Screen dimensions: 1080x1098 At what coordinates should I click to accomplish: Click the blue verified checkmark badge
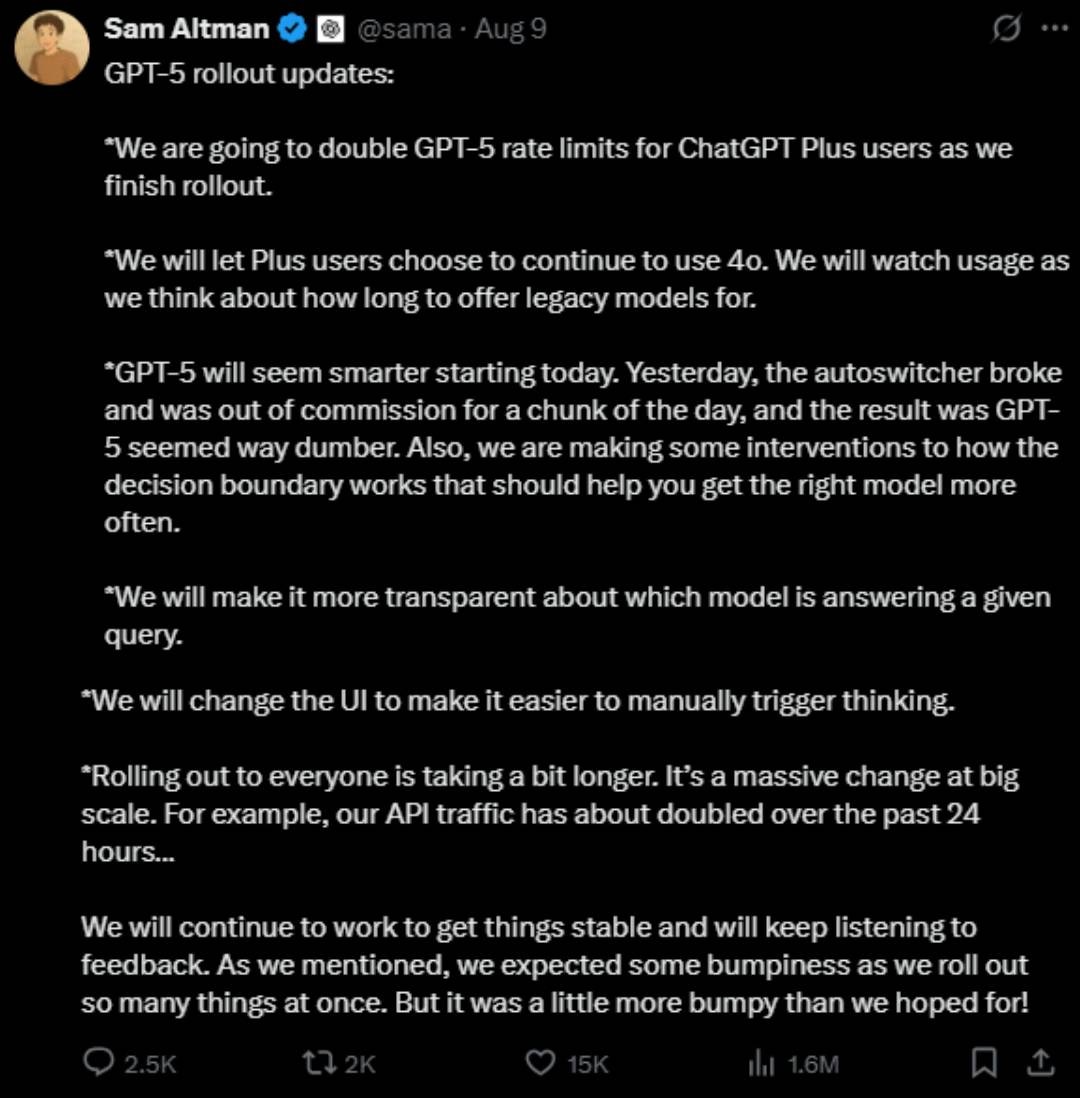point(292,29)
